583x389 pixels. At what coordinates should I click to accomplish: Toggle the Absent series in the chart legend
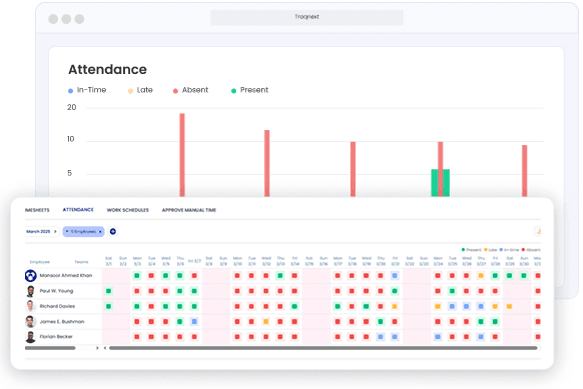(x=191, y=90)
